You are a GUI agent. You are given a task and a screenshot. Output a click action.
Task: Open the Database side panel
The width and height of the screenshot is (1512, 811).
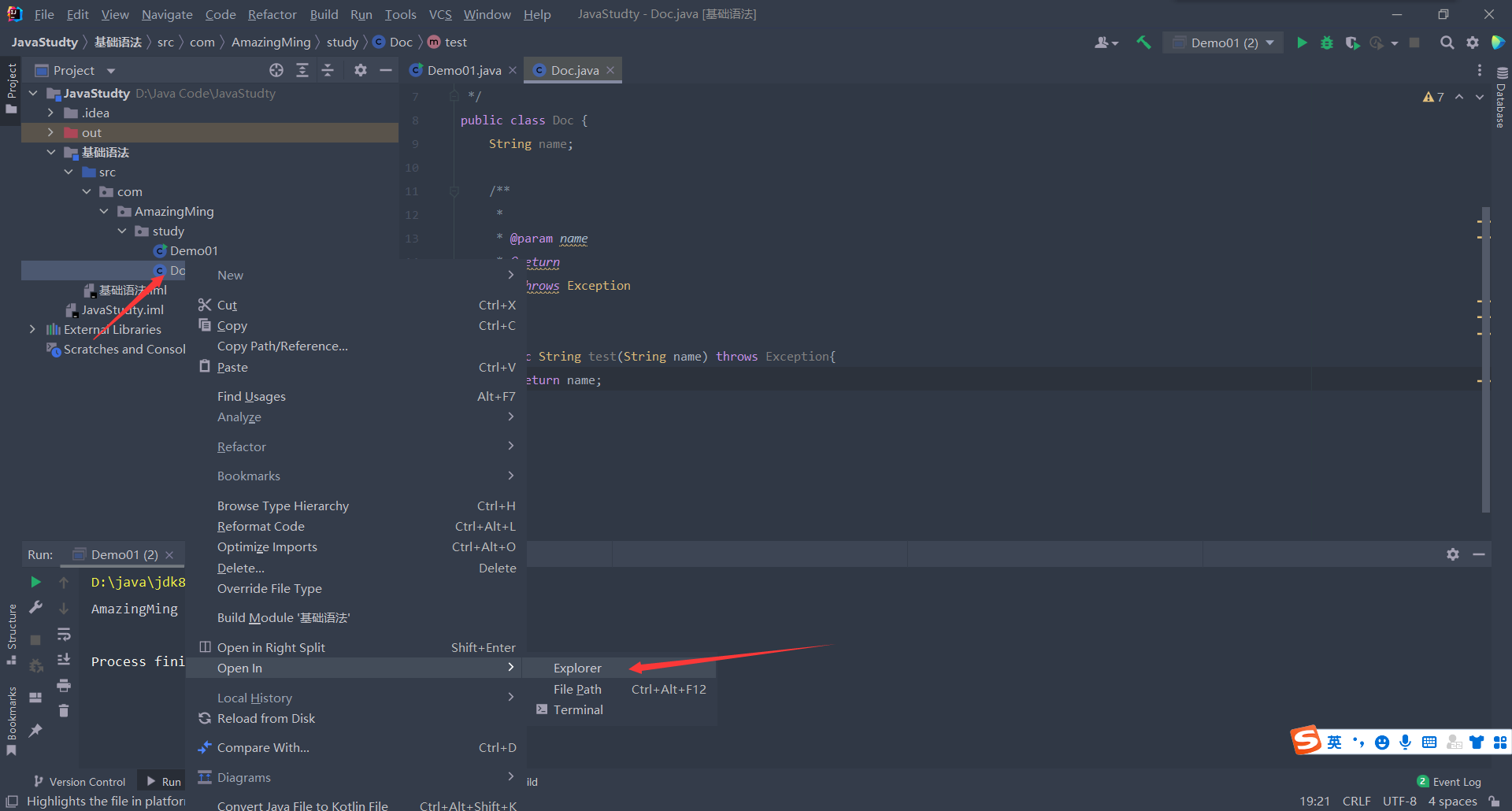pyautogui.click(x=1501, y=98)
